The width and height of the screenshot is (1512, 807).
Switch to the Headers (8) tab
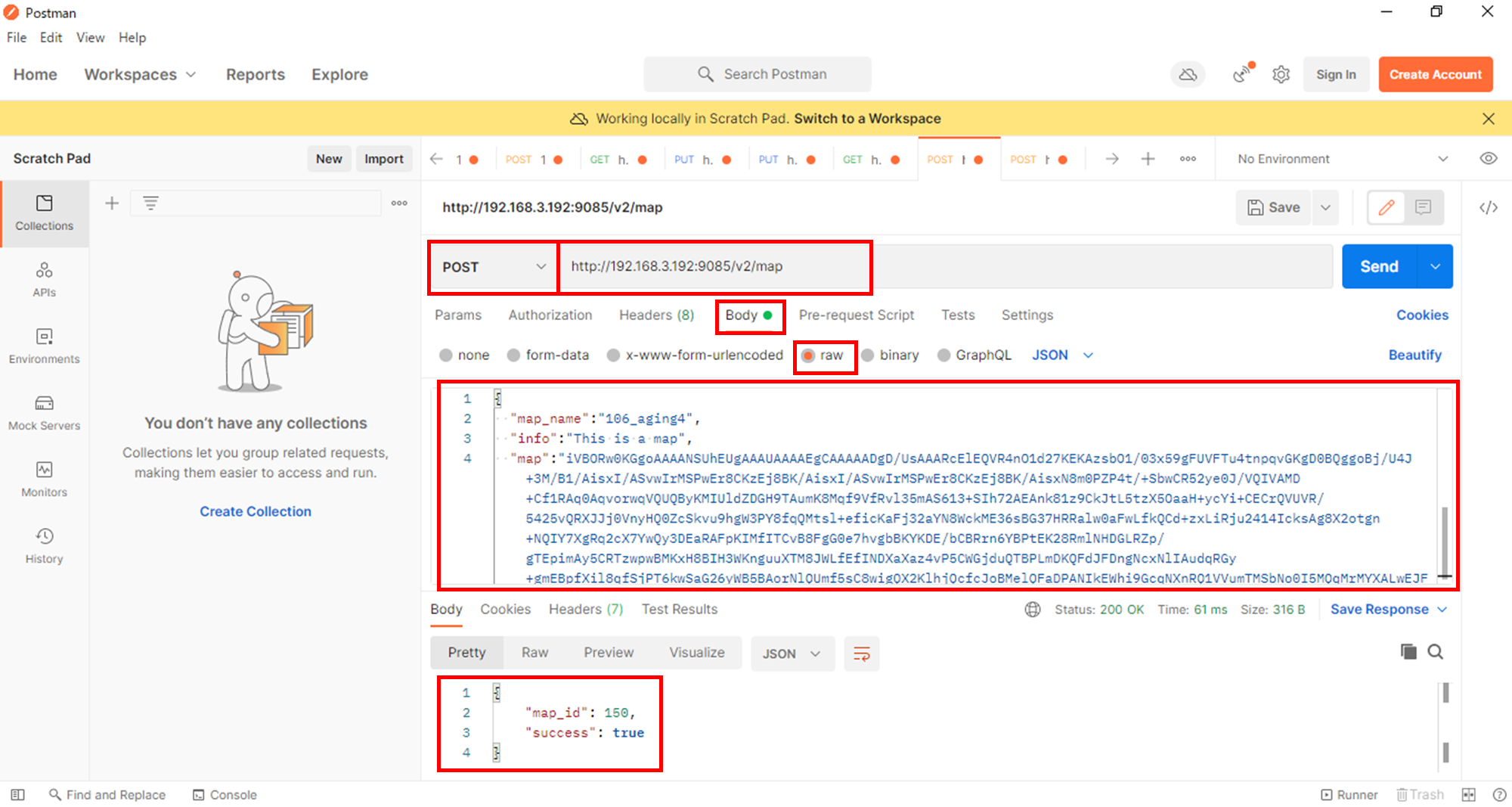655,315
